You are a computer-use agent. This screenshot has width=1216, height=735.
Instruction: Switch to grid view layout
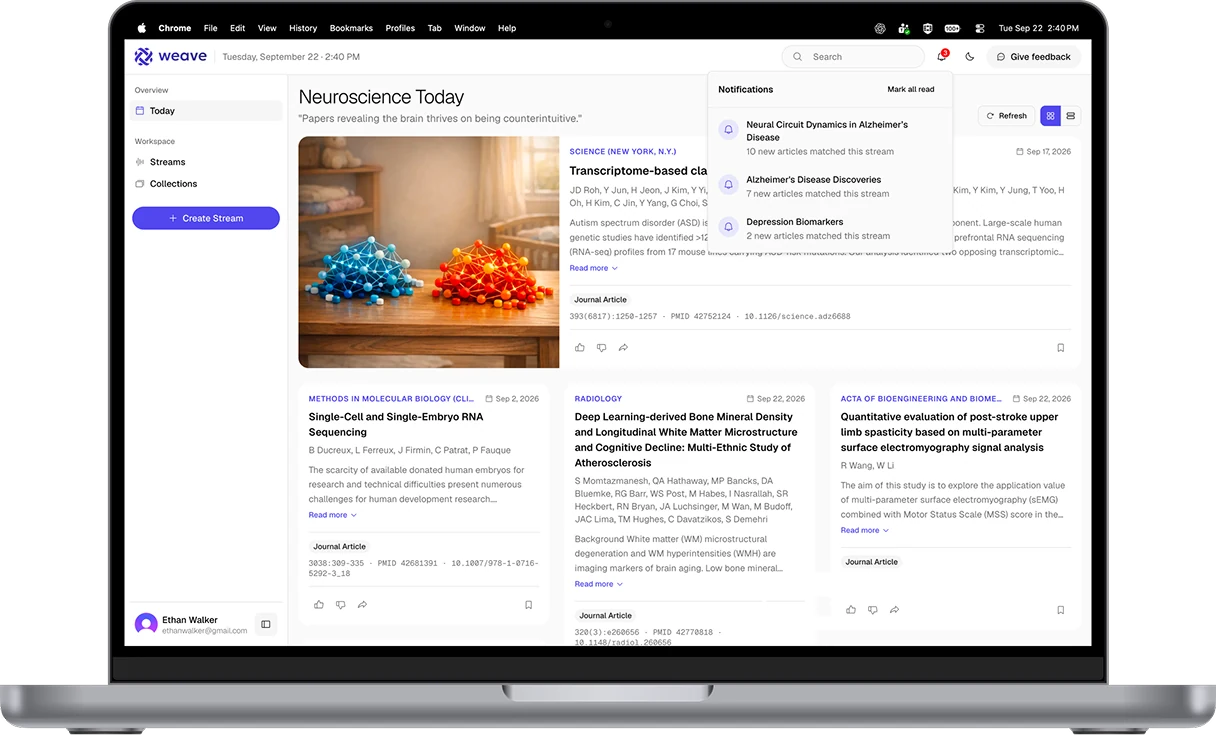(1050, 116)
